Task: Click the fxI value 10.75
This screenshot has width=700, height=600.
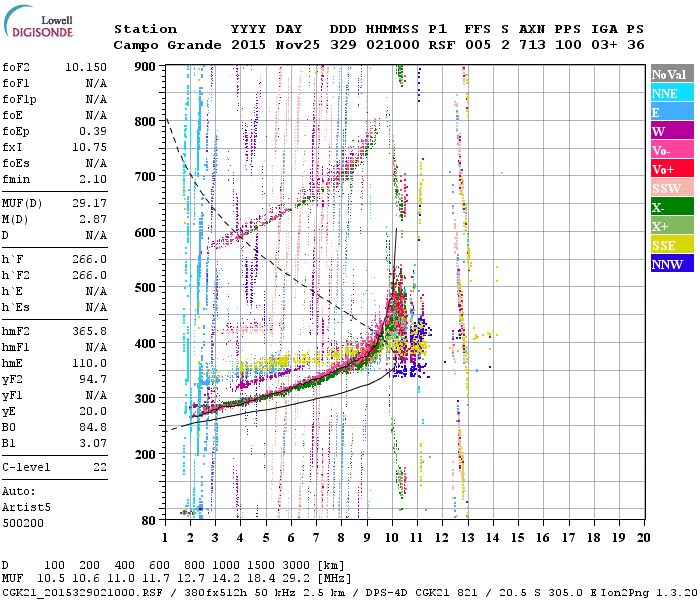Action: point(89,147)
